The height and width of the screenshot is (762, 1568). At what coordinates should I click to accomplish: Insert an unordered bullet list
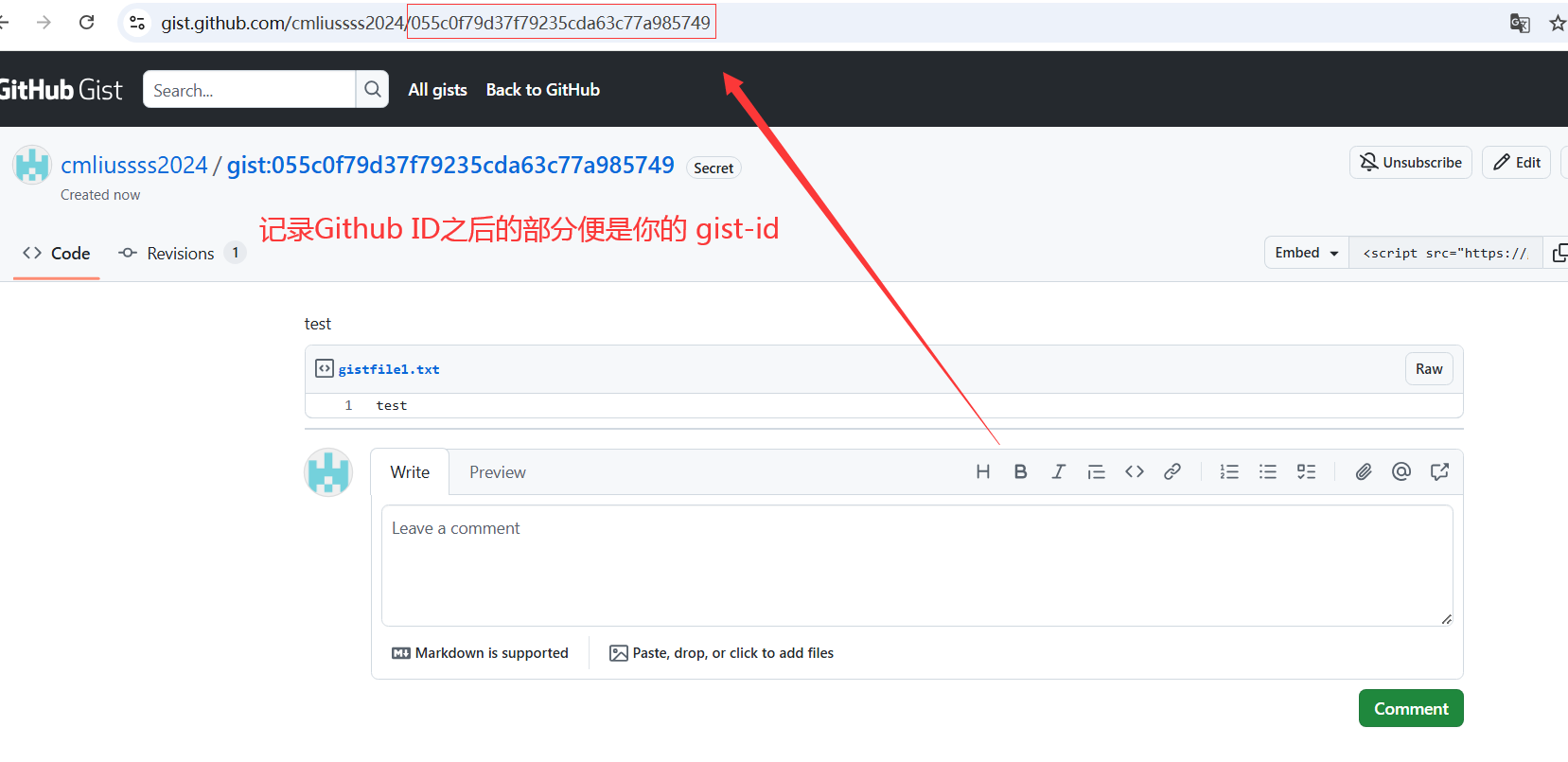(1267, 471)
